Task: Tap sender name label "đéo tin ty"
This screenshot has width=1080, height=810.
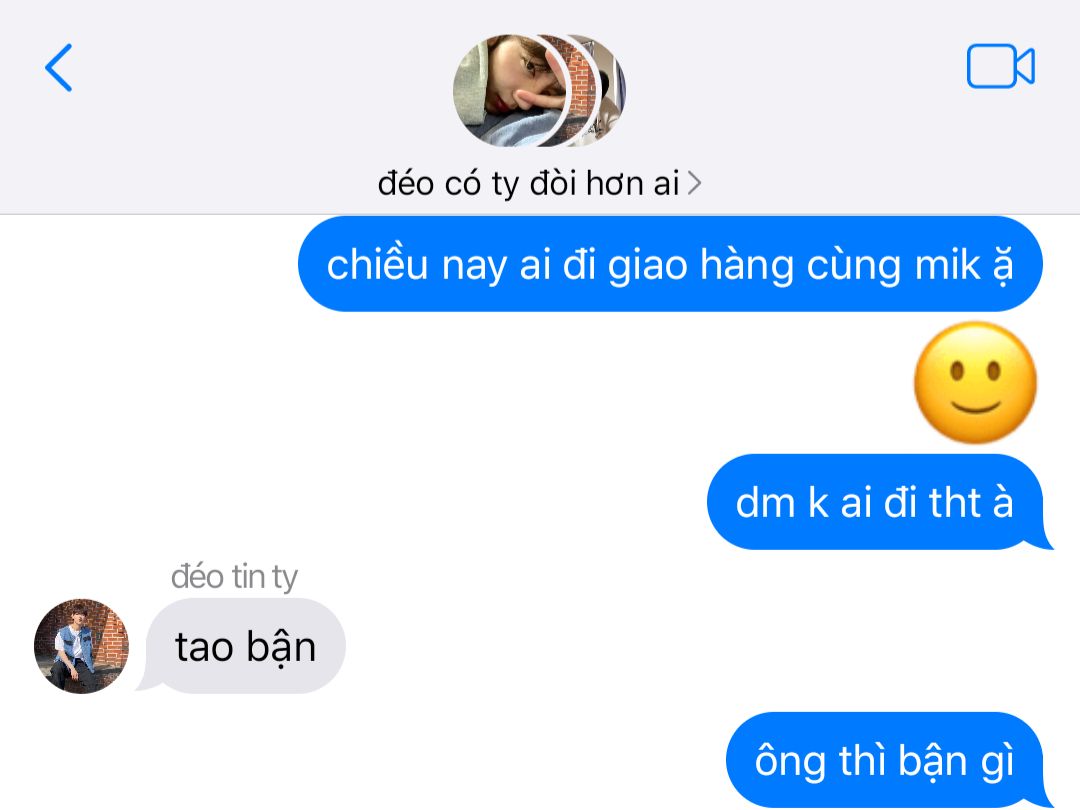Action: pos(234,577)
